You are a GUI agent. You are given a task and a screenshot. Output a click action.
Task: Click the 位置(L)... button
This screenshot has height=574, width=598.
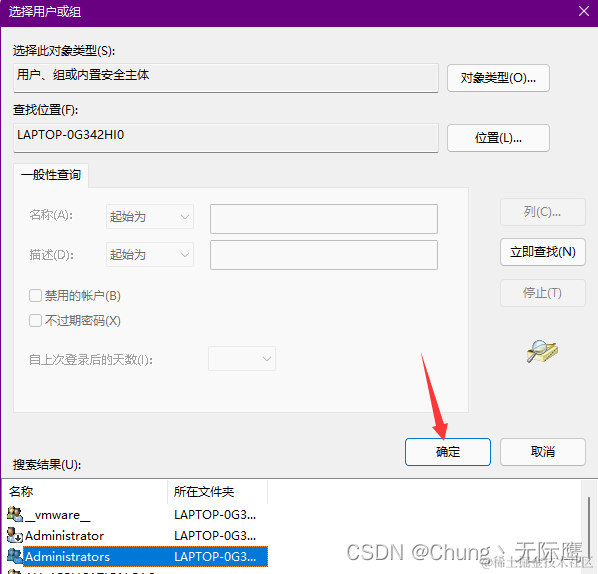click(498, 138)
